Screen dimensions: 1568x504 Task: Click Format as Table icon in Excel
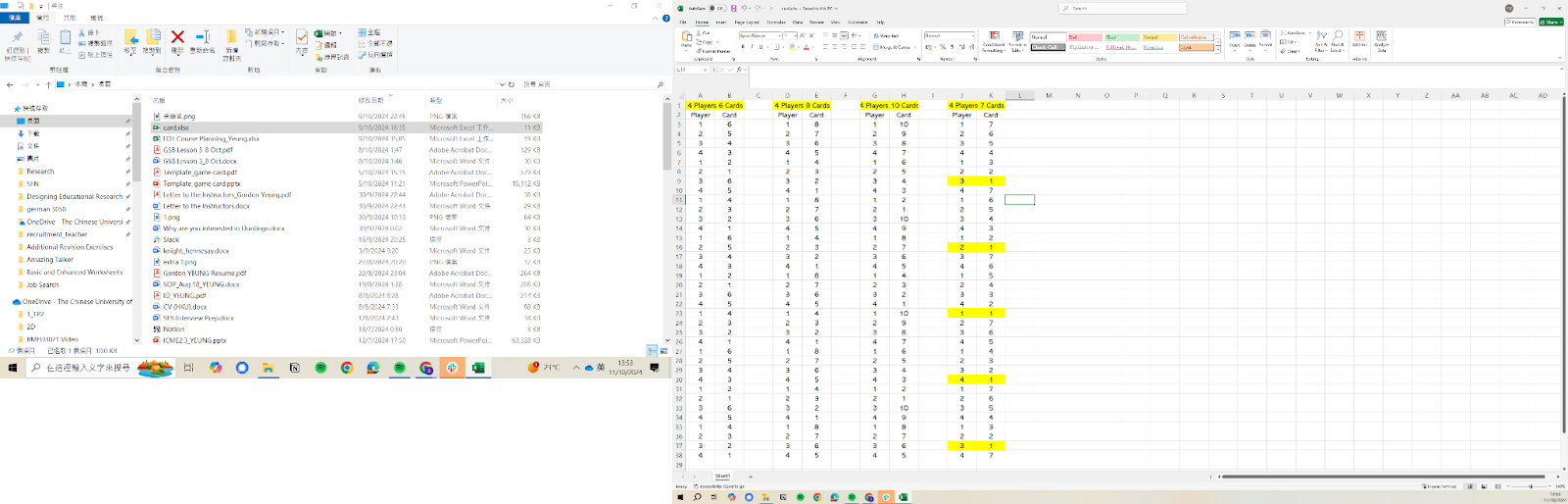[1017, 35]
